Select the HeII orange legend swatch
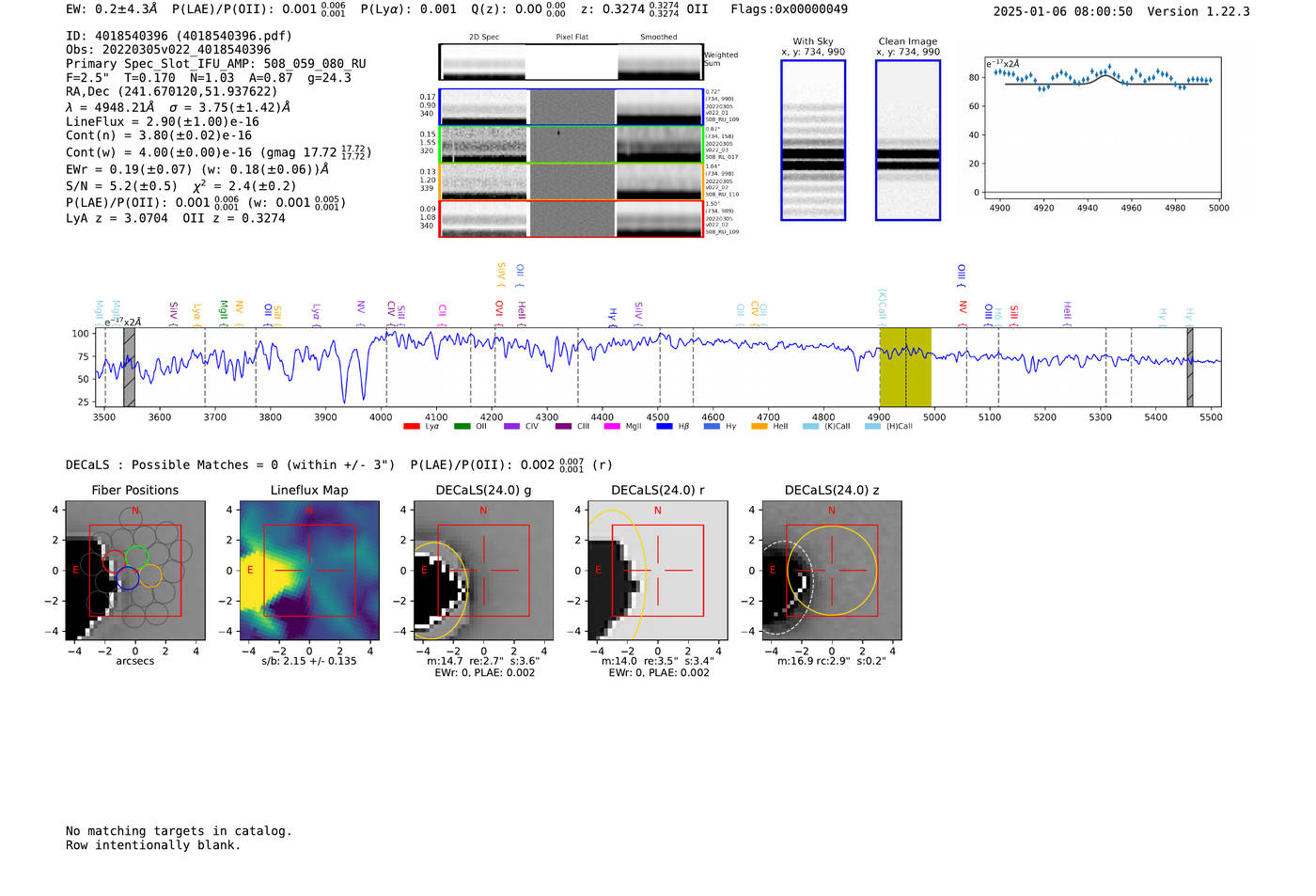This screenshot has width=1316, height=896. click(759, 426)
